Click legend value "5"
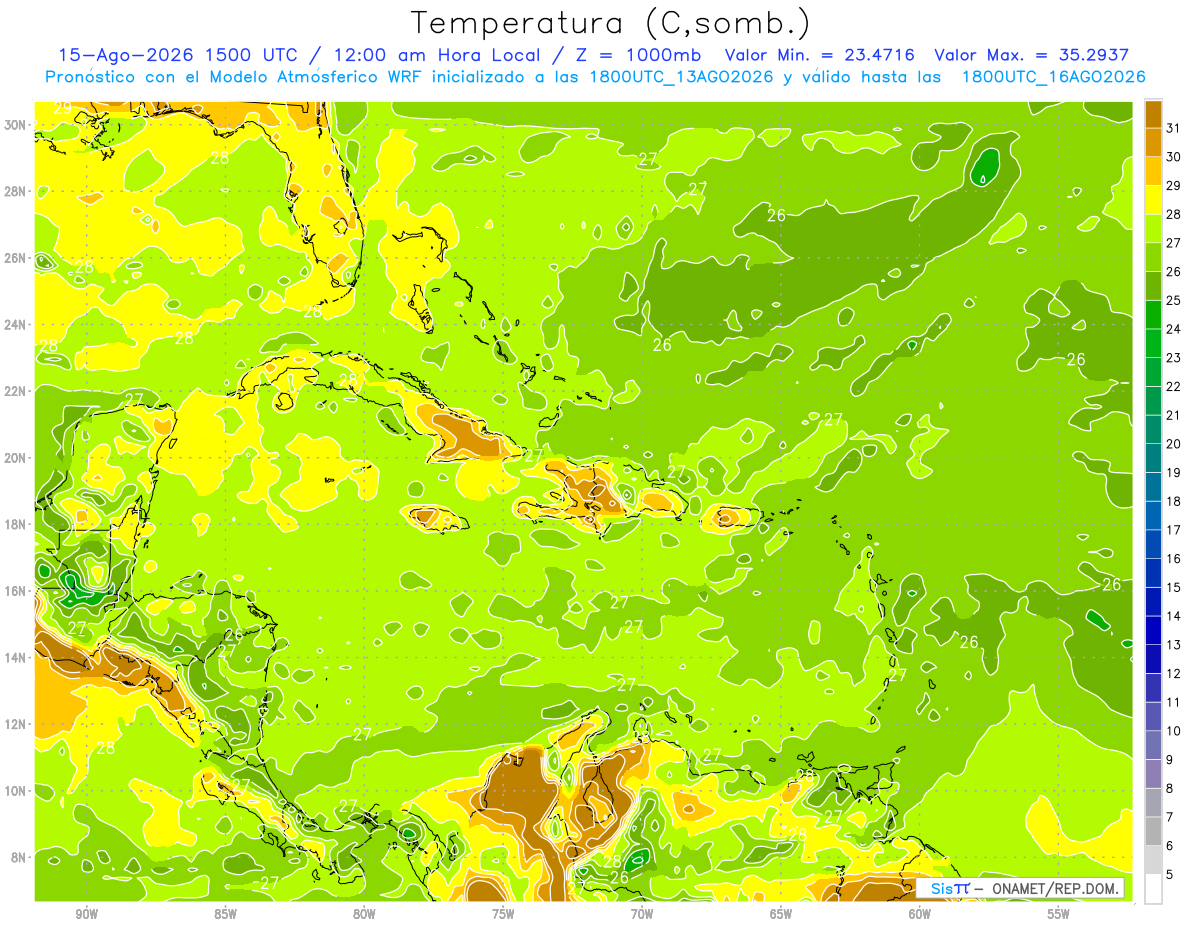1200x927 pixels. [1170, 875]
